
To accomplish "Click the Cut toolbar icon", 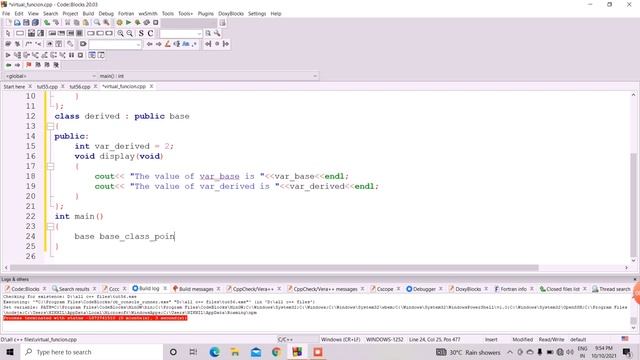I will point(68,23).
